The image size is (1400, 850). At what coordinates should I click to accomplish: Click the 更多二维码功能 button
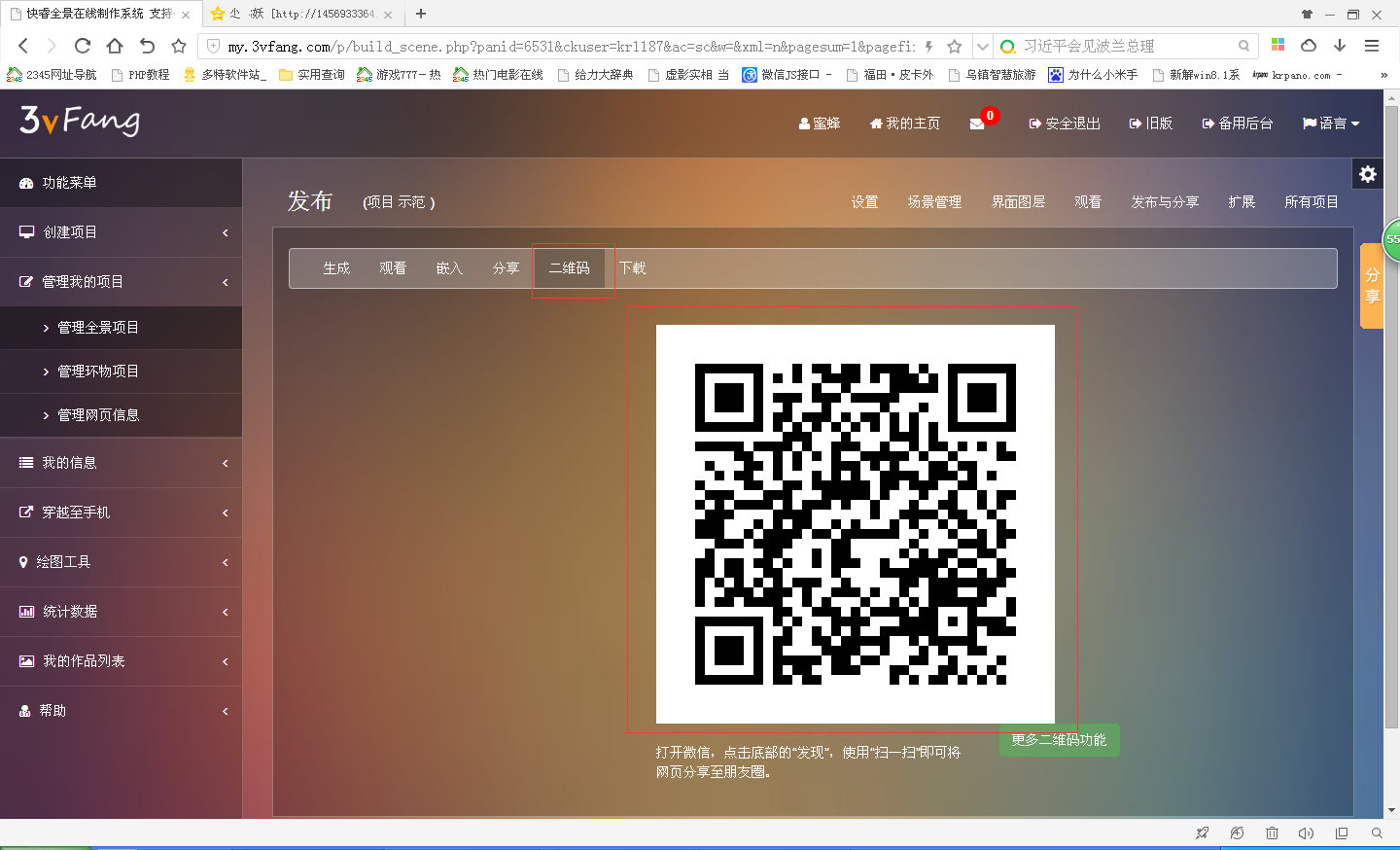(x=1059, y=740)
